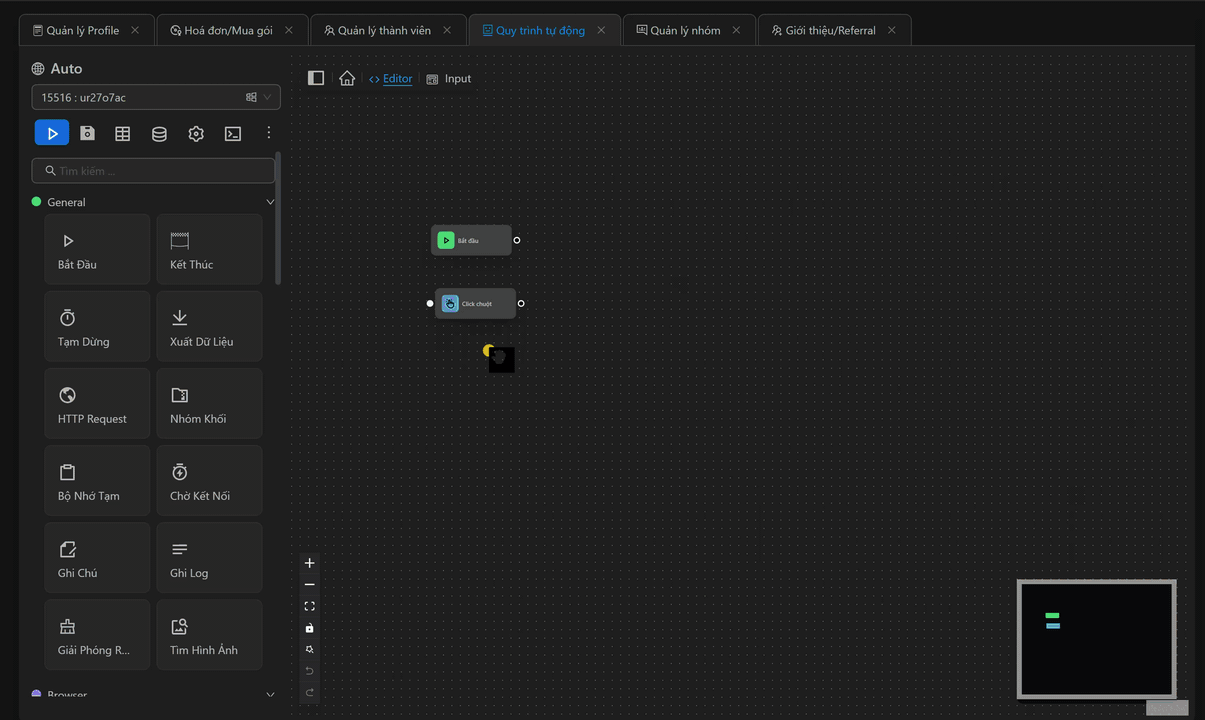Click the floppy-disk save icon

tap(87, 133)
